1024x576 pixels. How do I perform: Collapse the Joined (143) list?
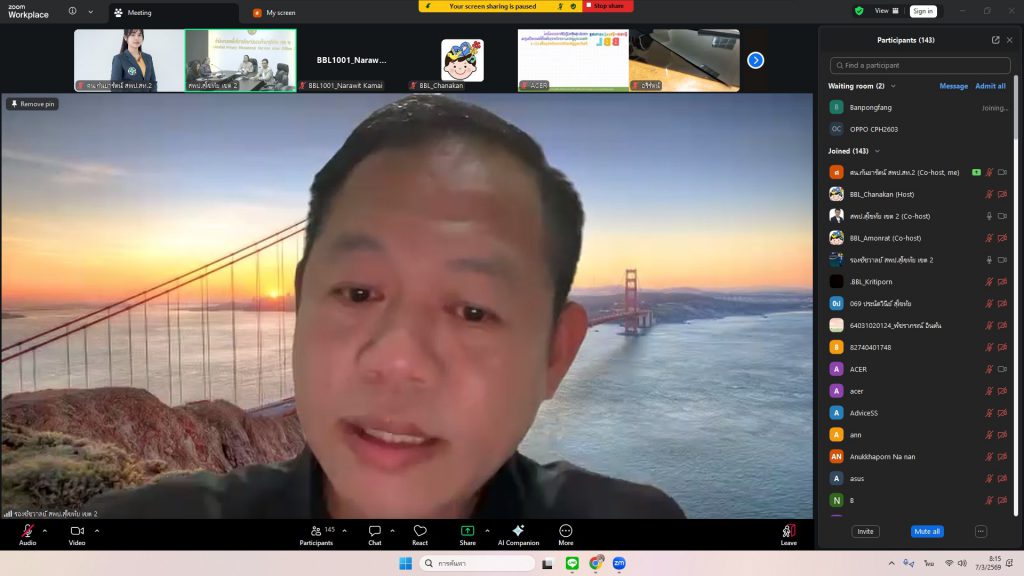point(877,151)
